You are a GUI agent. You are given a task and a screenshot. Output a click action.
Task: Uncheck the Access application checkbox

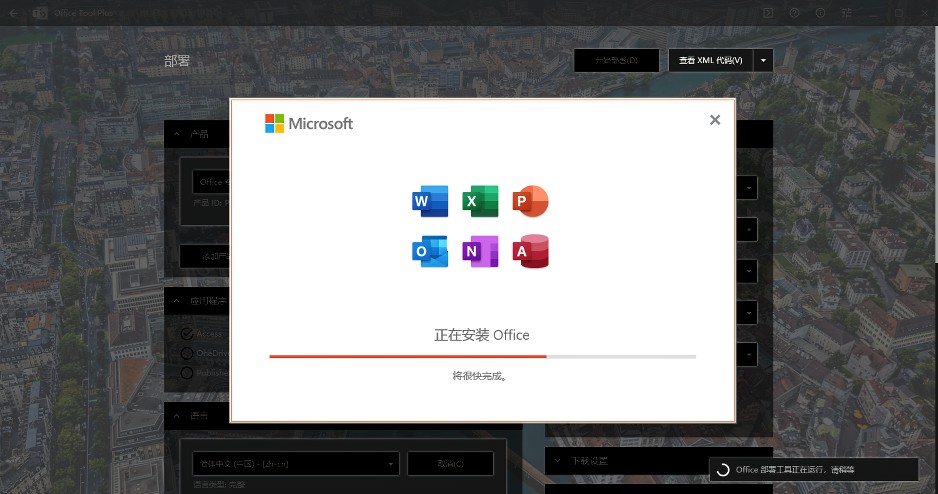[x=187, y=334]
